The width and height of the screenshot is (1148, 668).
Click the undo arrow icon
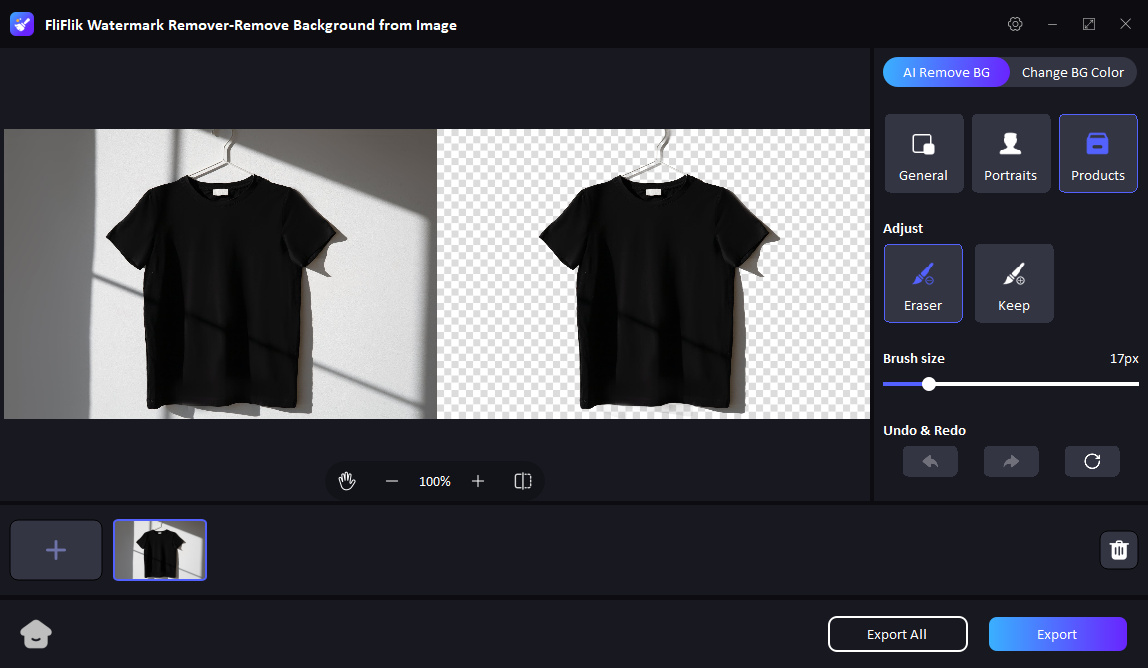[x=930, y=461]
